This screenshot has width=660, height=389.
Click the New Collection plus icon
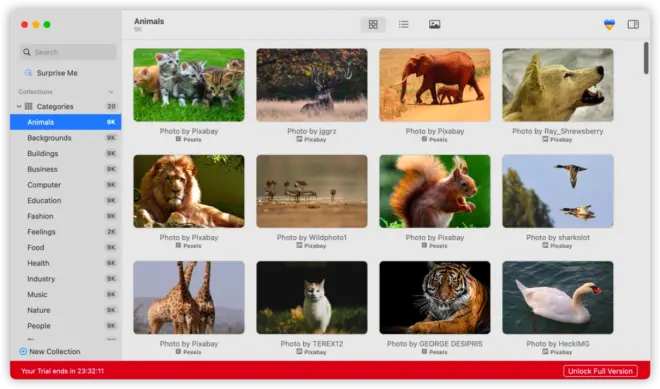click(23, 351)
